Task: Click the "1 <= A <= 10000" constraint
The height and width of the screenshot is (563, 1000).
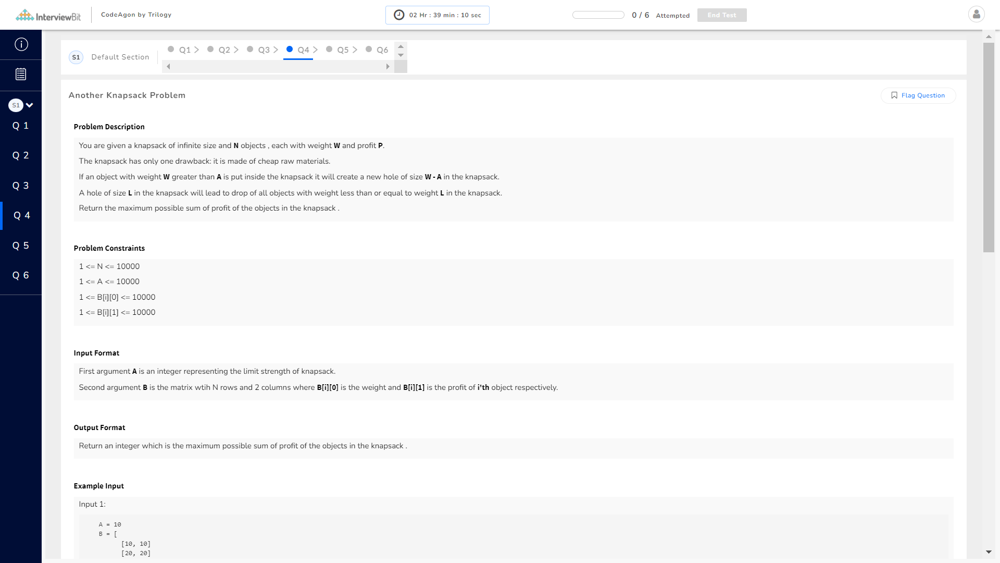Action: (109, 281)
